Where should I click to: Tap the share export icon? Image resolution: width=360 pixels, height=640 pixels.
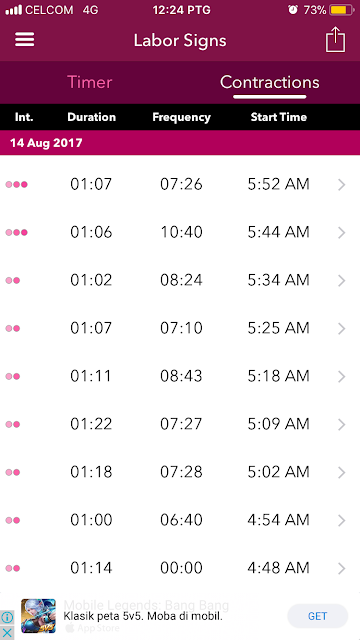coord(335,39)
